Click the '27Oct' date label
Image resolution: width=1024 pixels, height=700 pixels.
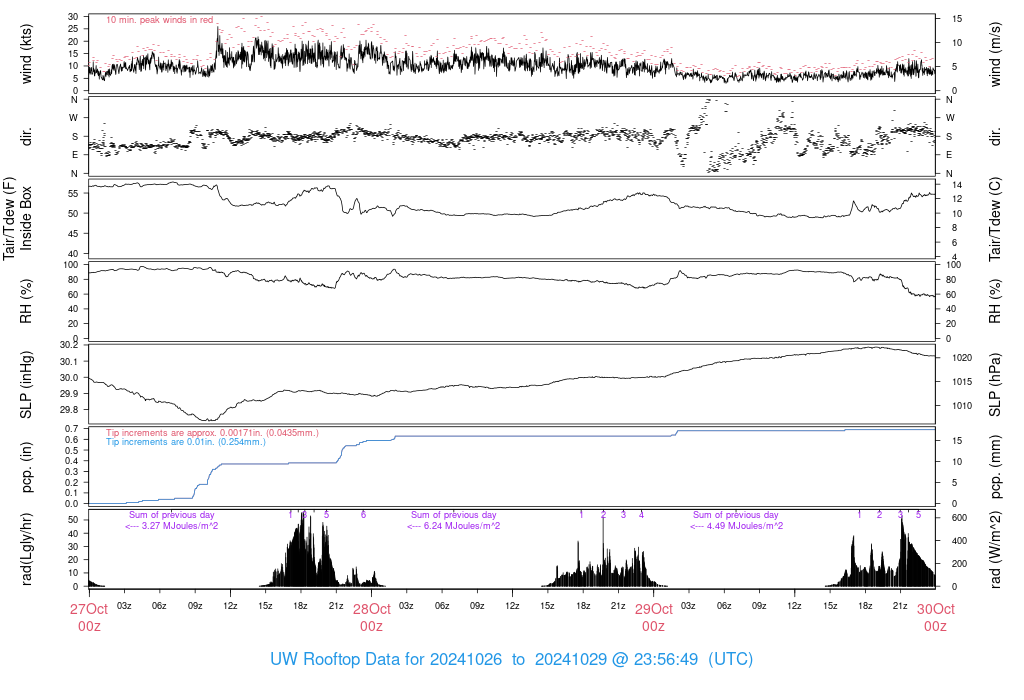click(89, 609)
